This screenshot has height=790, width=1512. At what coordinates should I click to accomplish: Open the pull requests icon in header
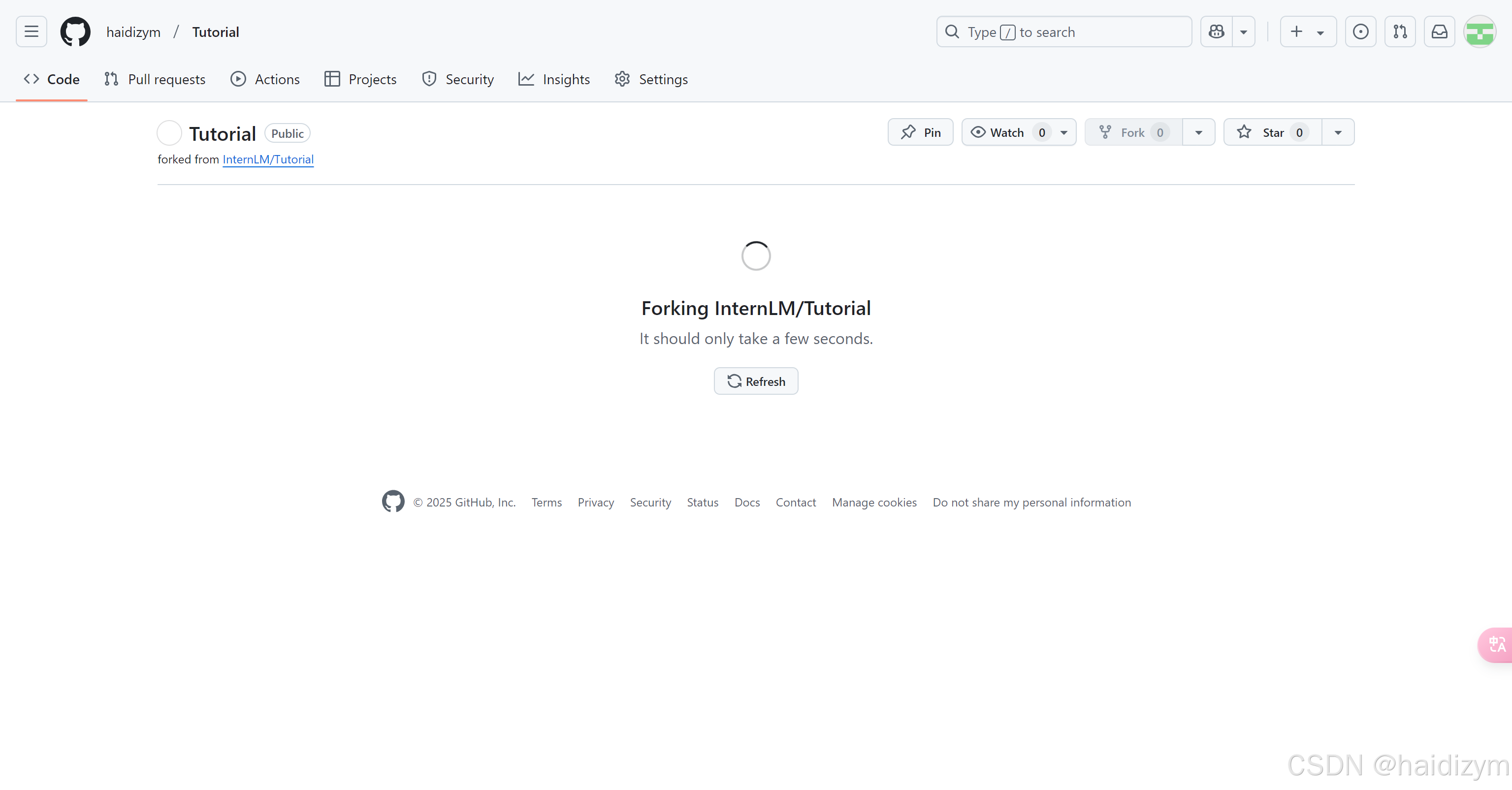(x=1400, y=32)
